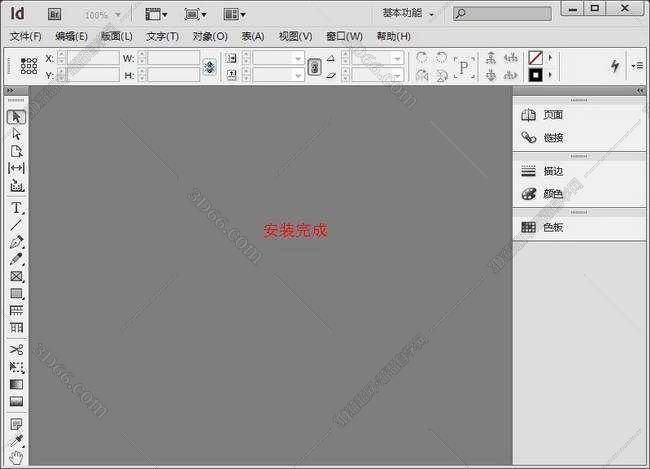Click in the search field

502,14
